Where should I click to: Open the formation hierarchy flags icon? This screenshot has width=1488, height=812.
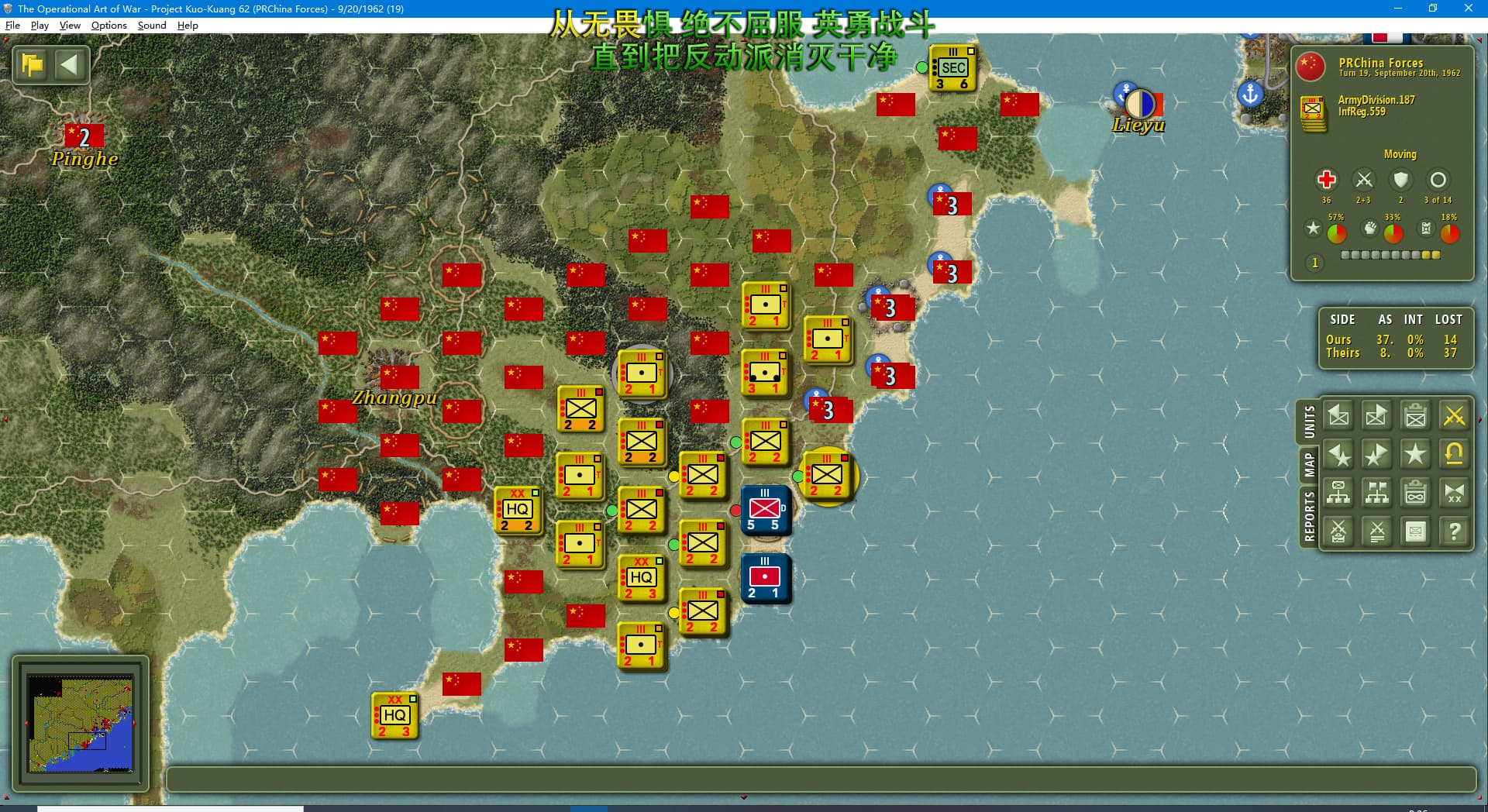pyautogui.click(x=1376, y=493)
